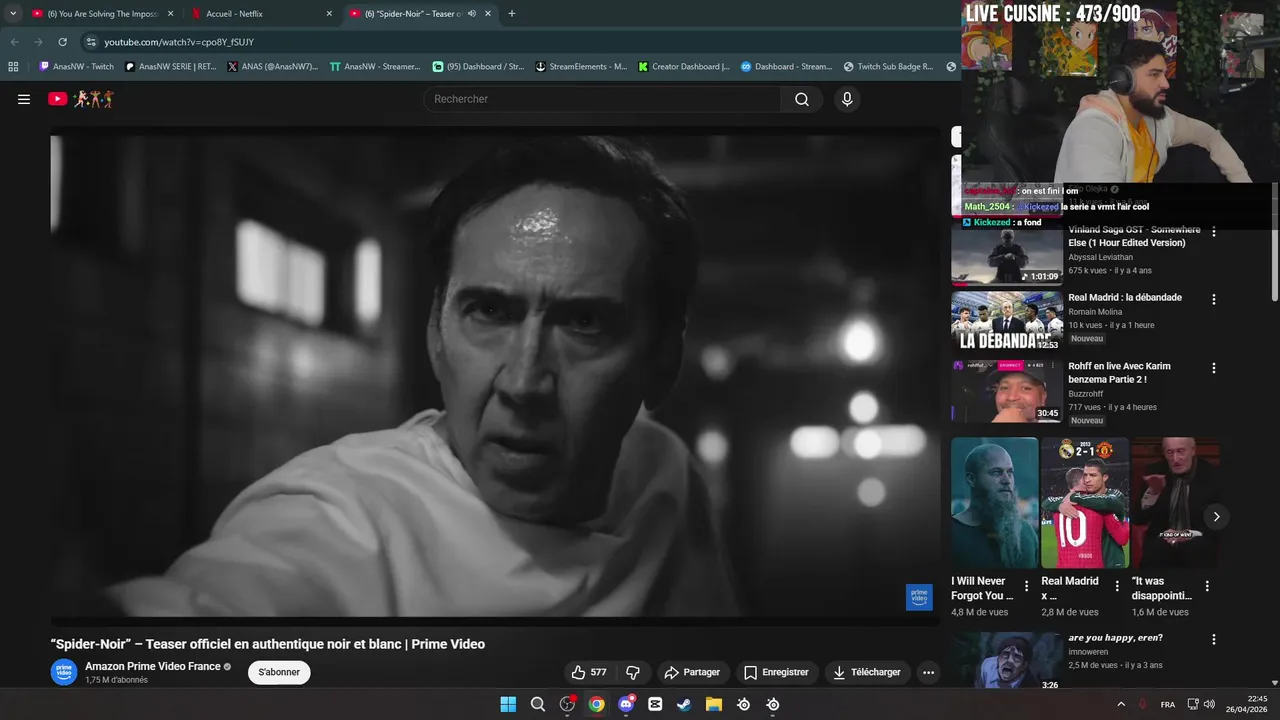Open options for the 'are you happy, eren?' video
Viewport: 1280px width, 720px height.
pos(1214,639)
